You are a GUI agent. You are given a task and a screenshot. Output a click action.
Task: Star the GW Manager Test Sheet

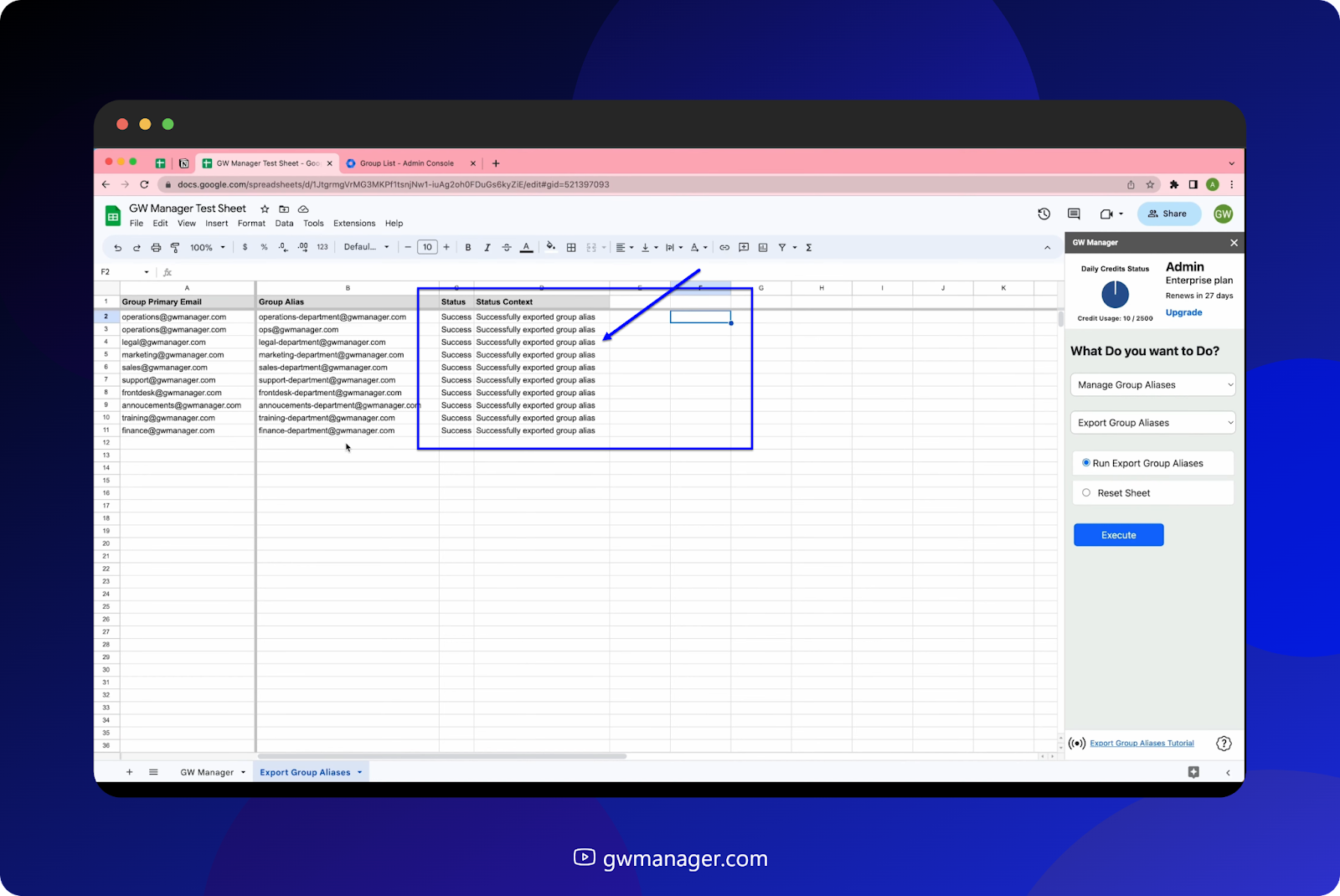(265, 209)
